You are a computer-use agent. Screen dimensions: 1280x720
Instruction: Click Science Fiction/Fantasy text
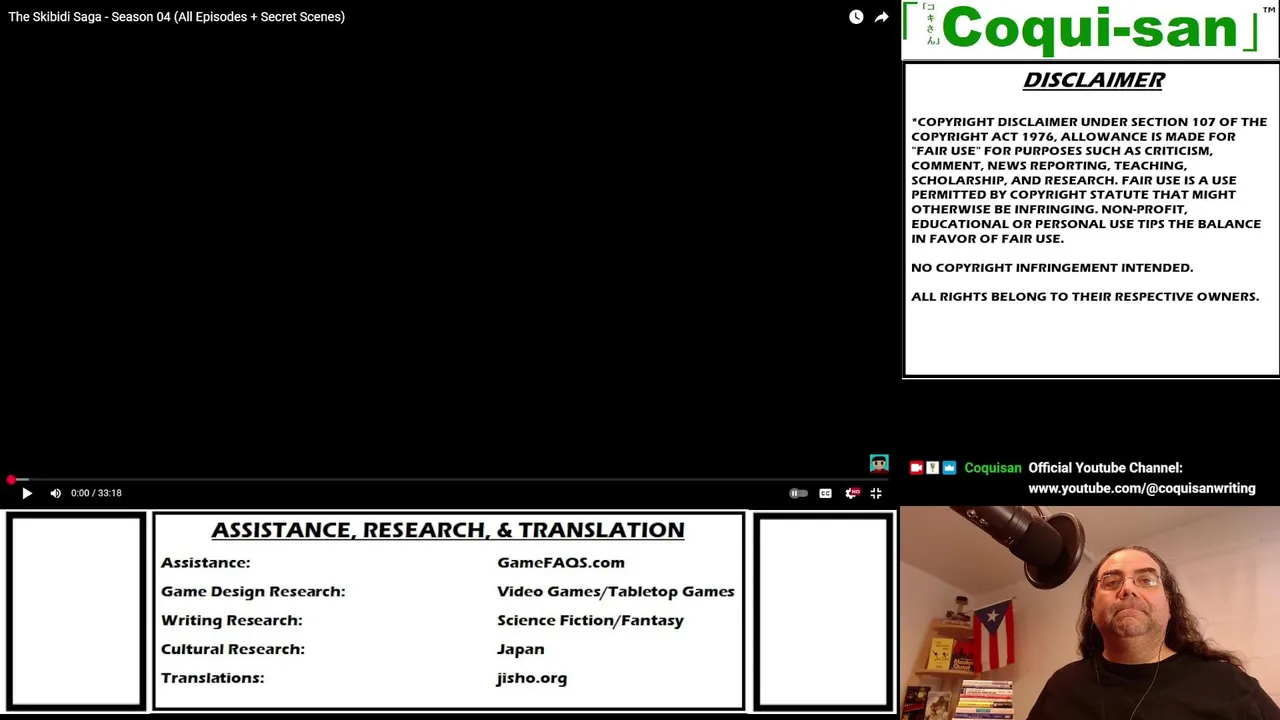(590, 620)
